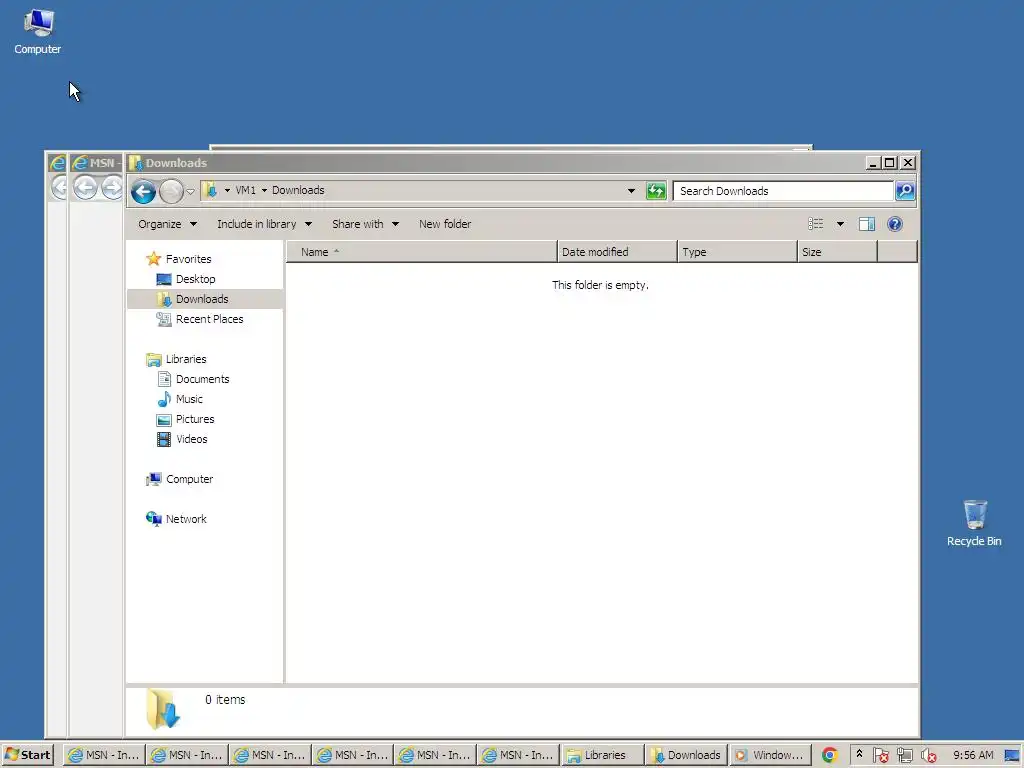
Task: Click back arrow in MSN window
Action: 84,188
